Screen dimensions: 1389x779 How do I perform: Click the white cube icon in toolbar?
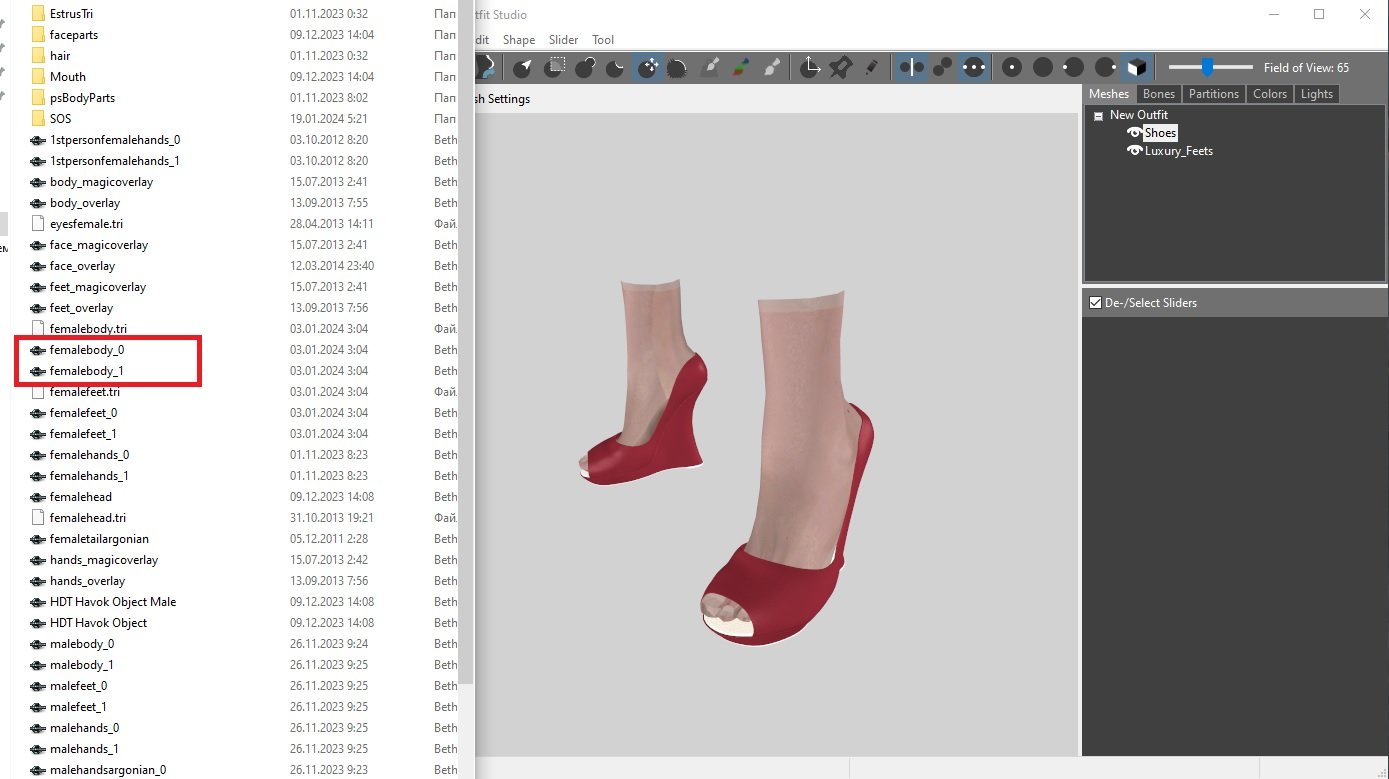(x=1136, y=67)
